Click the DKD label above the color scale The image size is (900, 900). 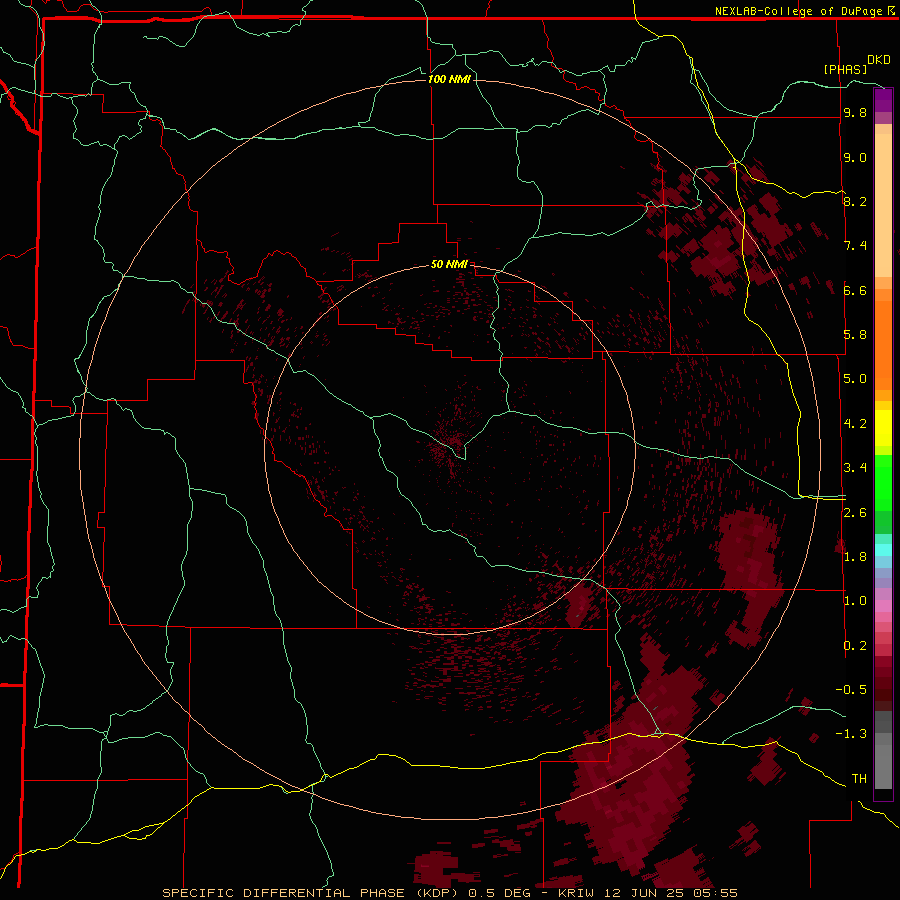click(x=879, y=60)
